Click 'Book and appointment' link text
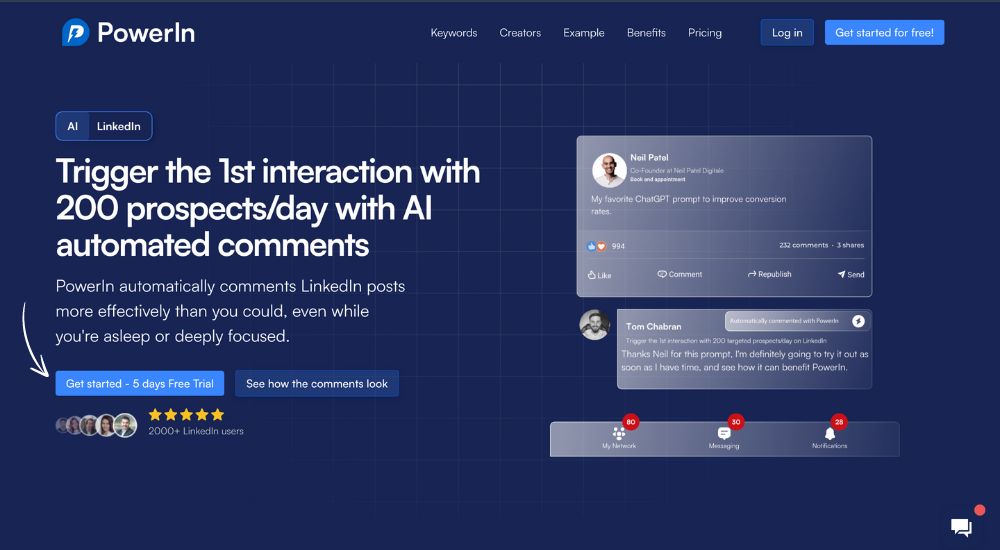 tap(658, 179)
